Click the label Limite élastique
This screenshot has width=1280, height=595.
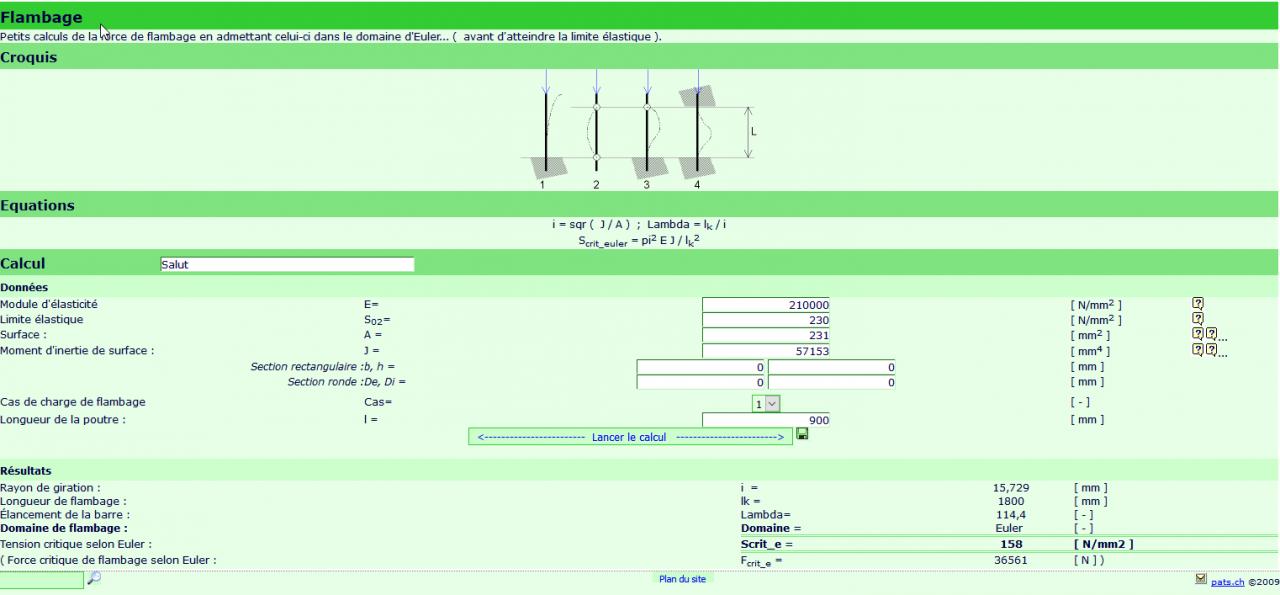pos(42,319)
